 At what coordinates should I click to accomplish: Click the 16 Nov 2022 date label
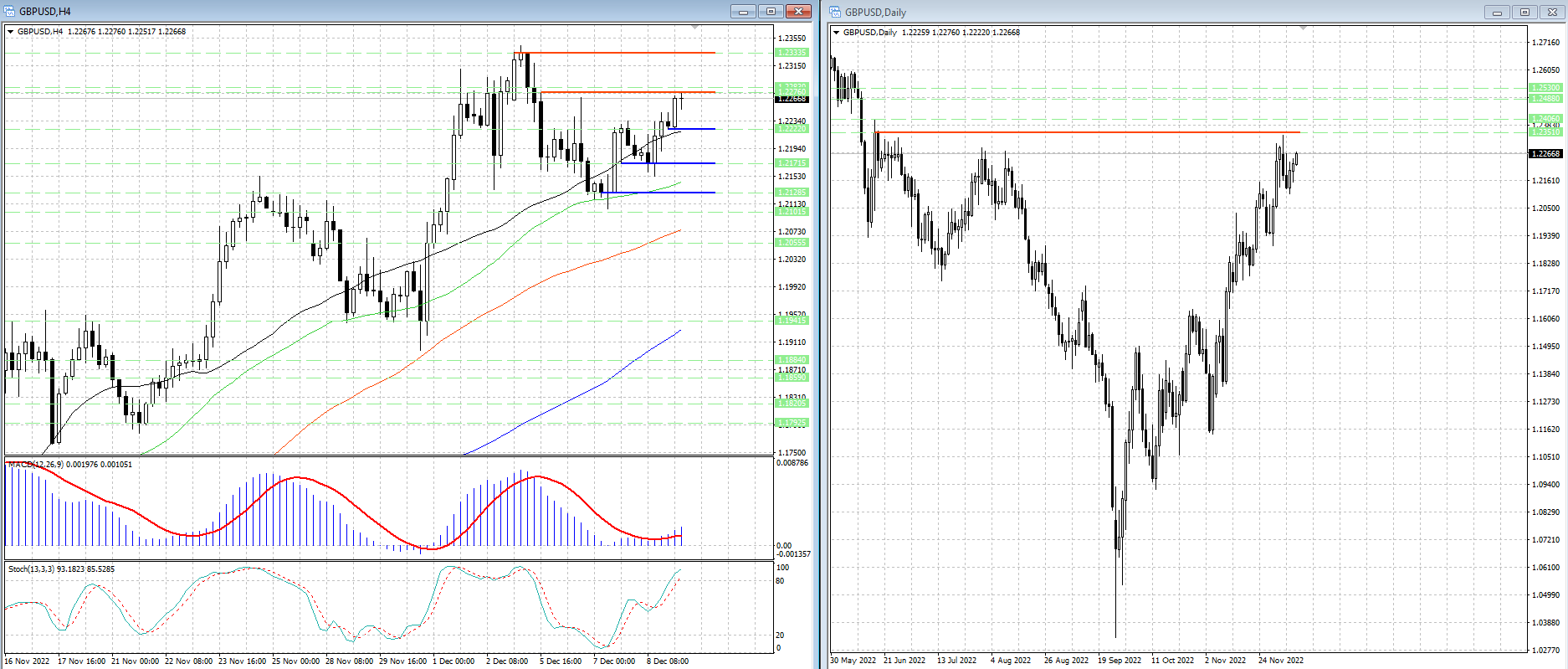27,661
